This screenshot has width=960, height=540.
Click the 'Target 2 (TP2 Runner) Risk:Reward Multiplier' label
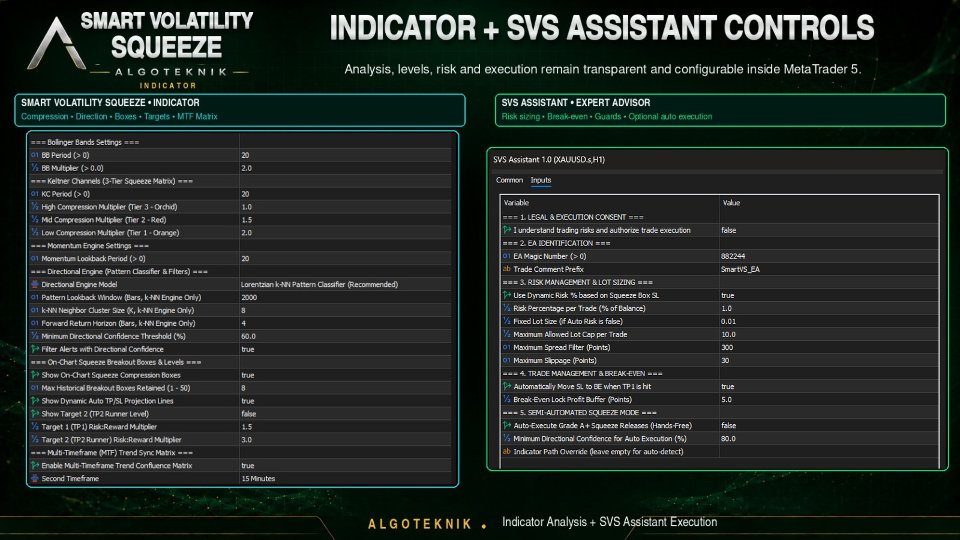[111, 440]
